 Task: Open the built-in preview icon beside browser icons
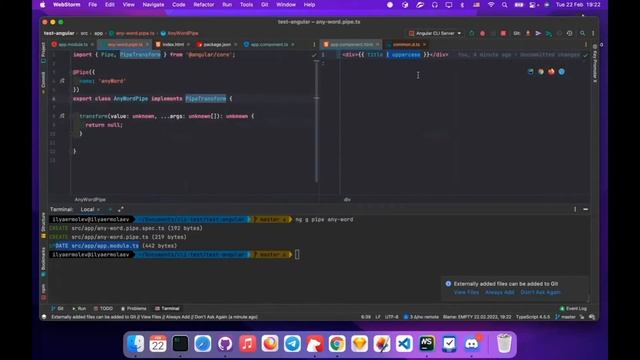(x=531, y=71)
